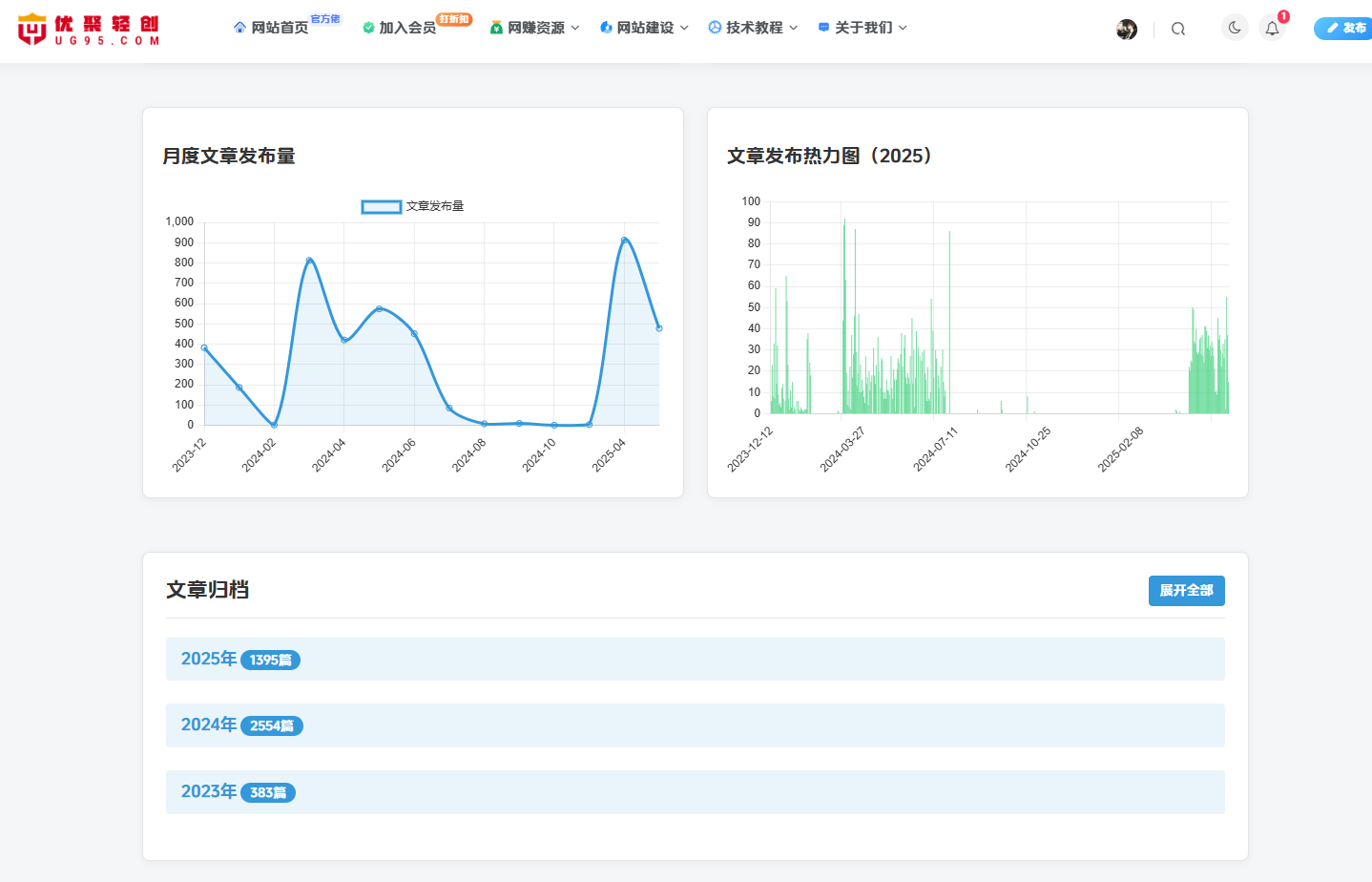Open the notification bell
1372x882 pixels.
[x=1272, y=29]
